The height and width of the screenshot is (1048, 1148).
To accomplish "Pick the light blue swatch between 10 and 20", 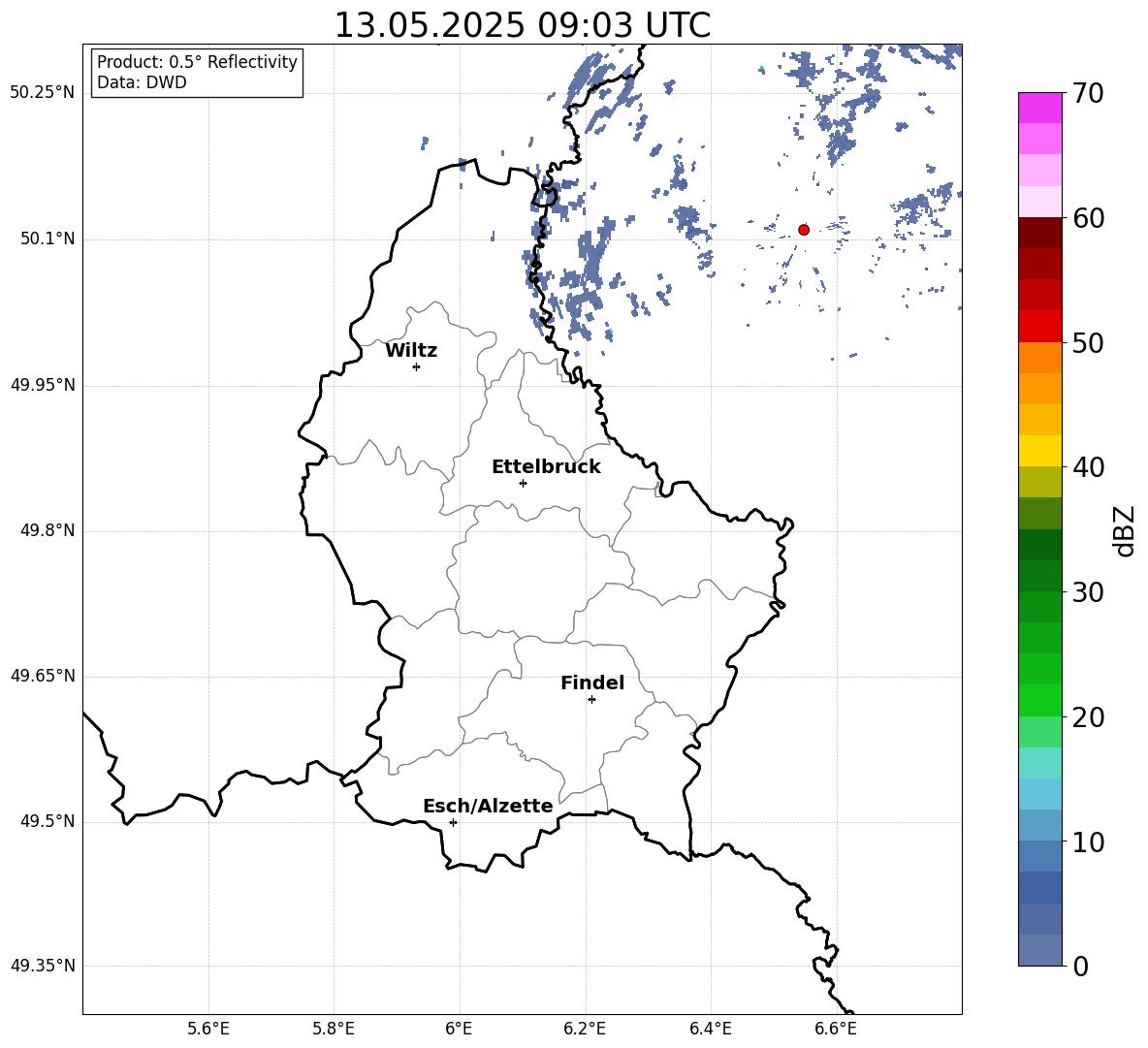I will [1039, 795].
